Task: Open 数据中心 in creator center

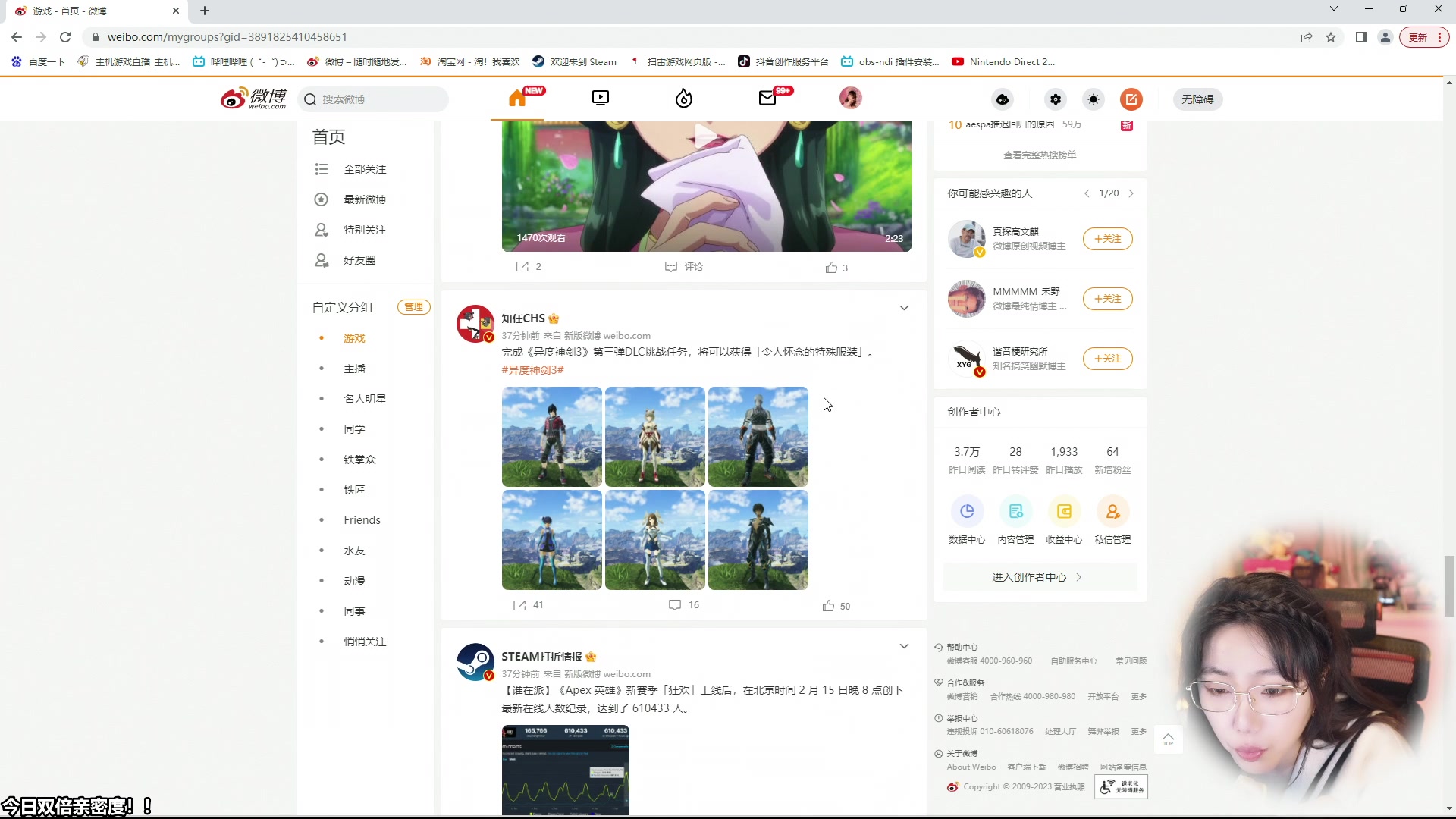Action: pyautogui.click(x=967, y=520)
